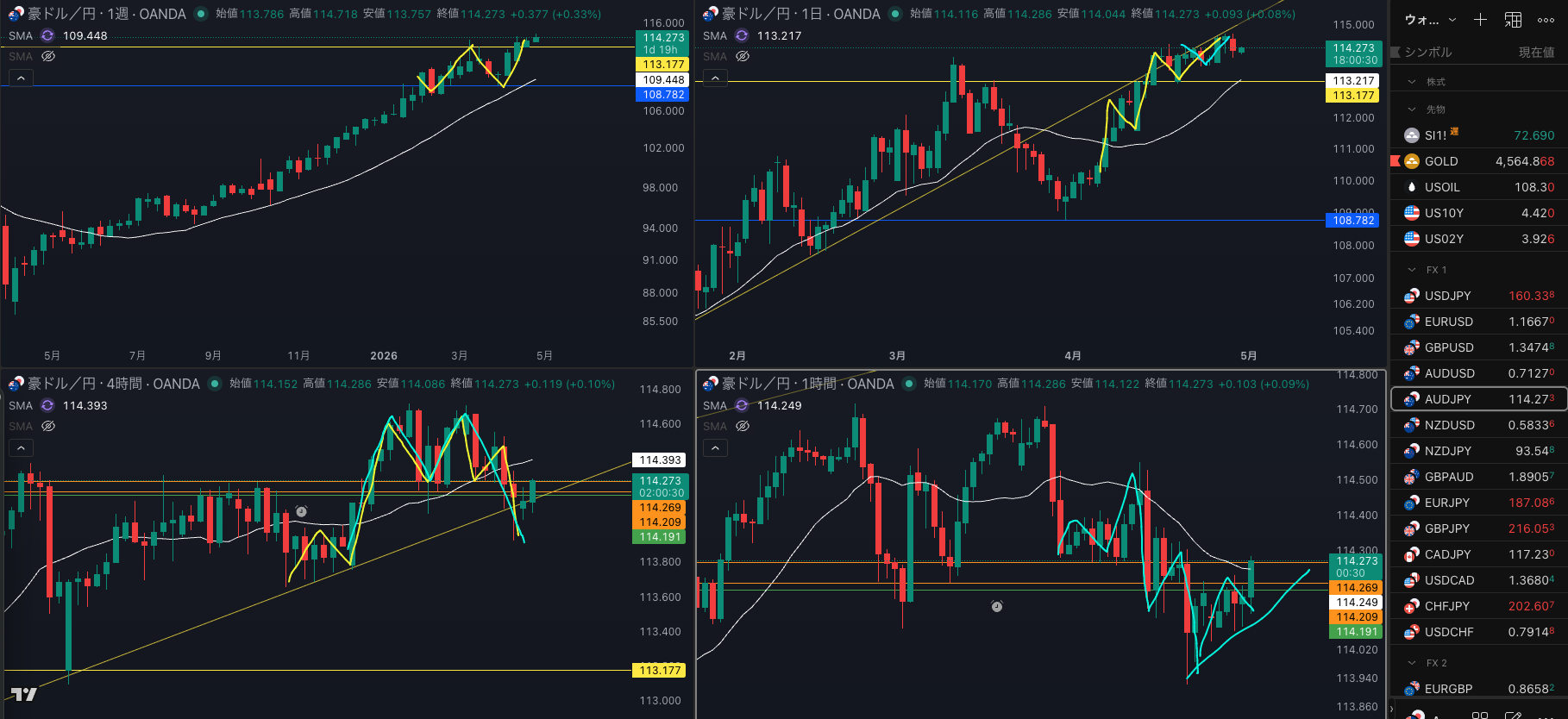Click the TradingView logo in bottom-left corner
The image size is (1568, 719).
(x=23, y=695)
